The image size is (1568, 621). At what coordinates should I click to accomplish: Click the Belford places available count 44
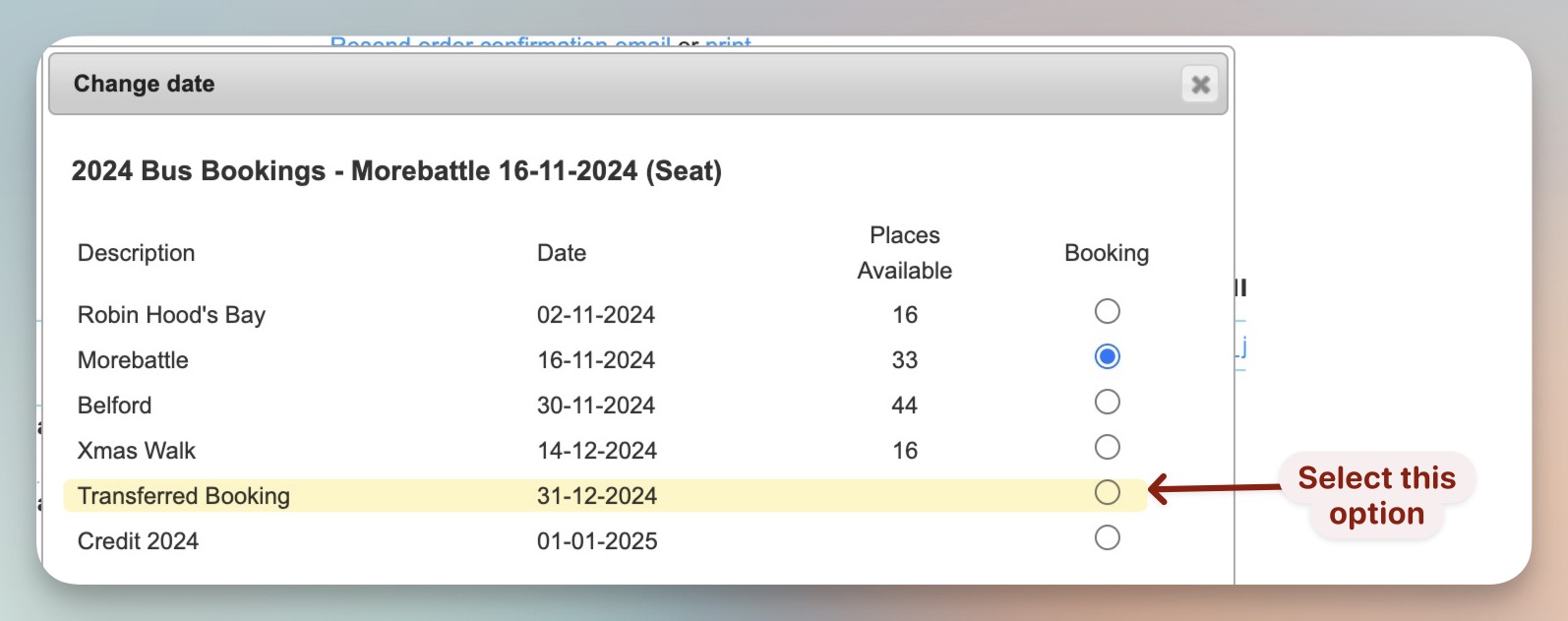tap(904, 405)
